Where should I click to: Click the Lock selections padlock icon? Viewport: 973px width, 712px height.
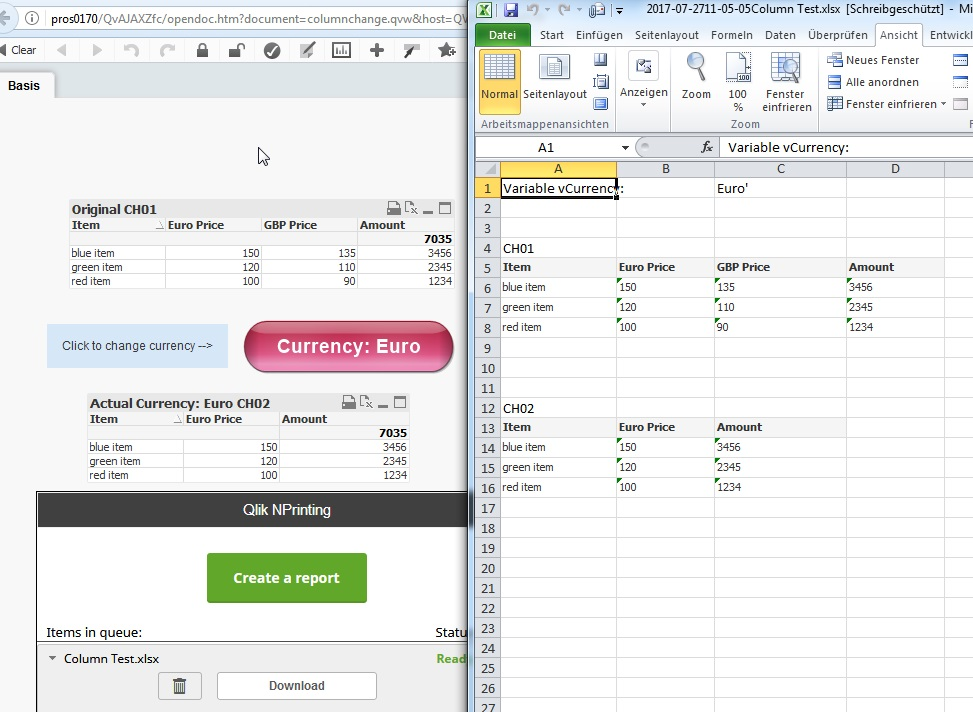[x=202, y=50]
